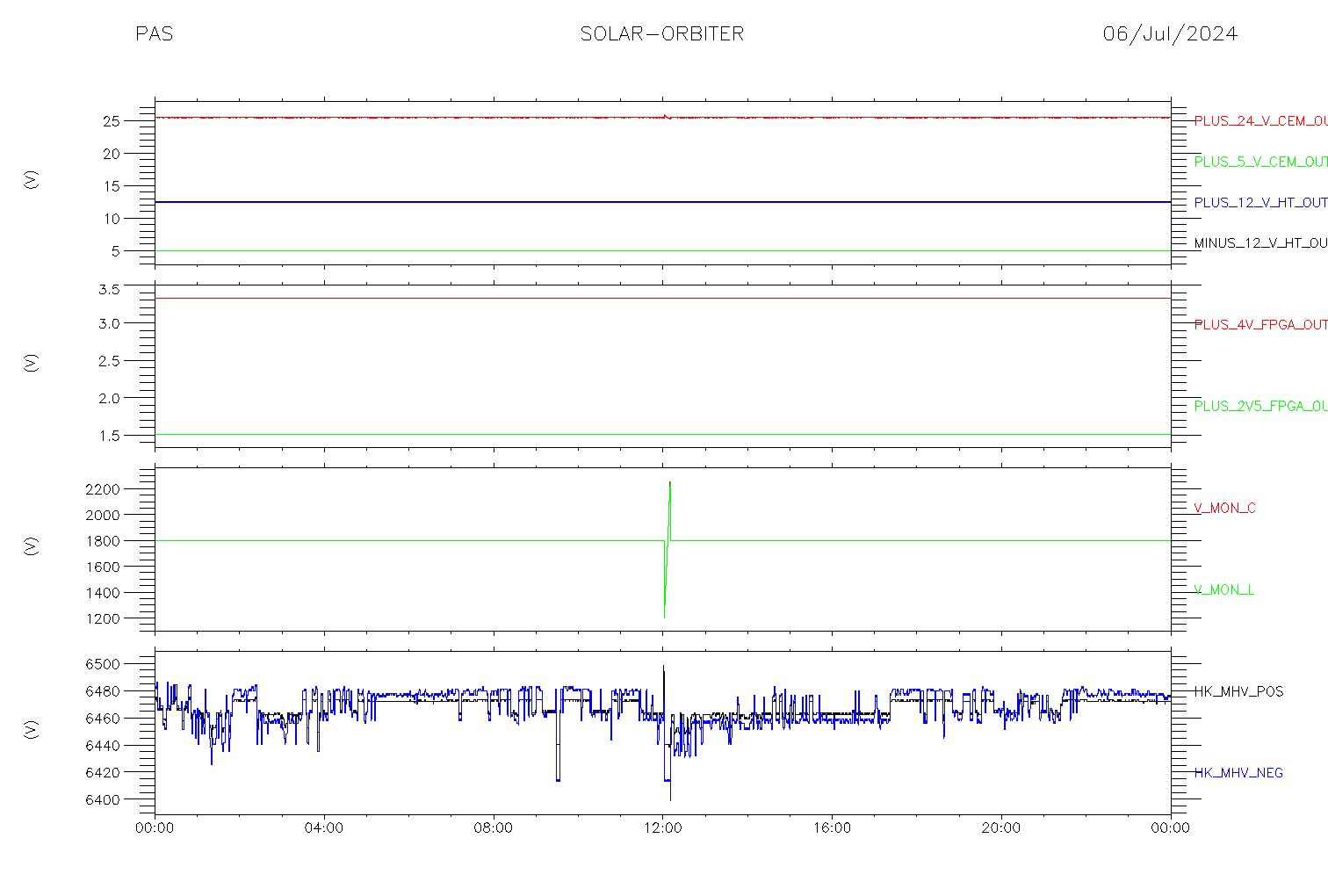Click the 08:00 time axis label
Viewport: 1328px width, 896px height.
[x=493, y=828]
